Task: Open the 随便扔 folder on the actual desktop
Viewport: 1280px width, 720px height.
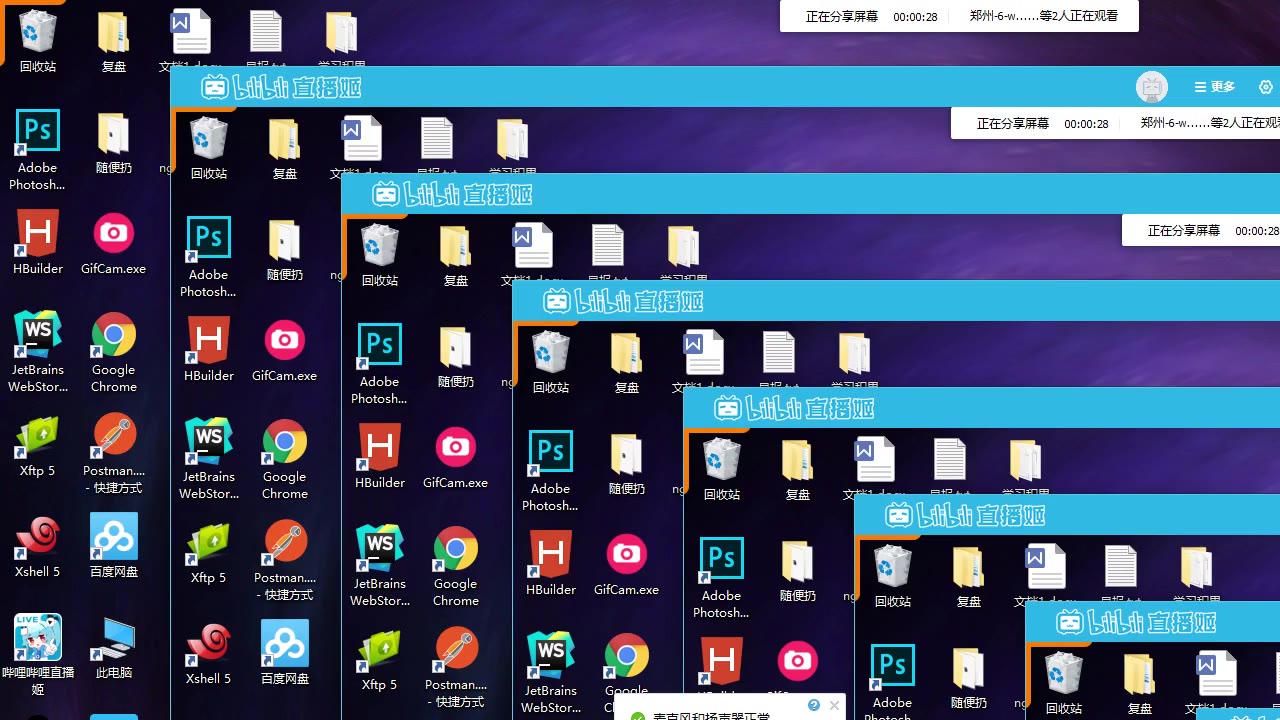Action: coord(114,143)
